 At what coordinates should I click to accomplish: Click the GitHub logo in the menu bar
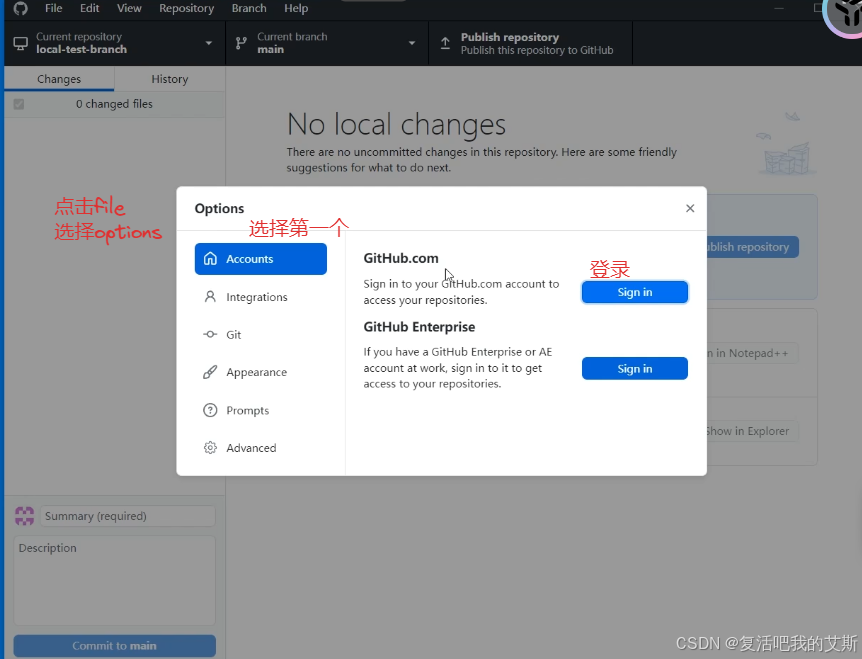(x=20, y=8)
